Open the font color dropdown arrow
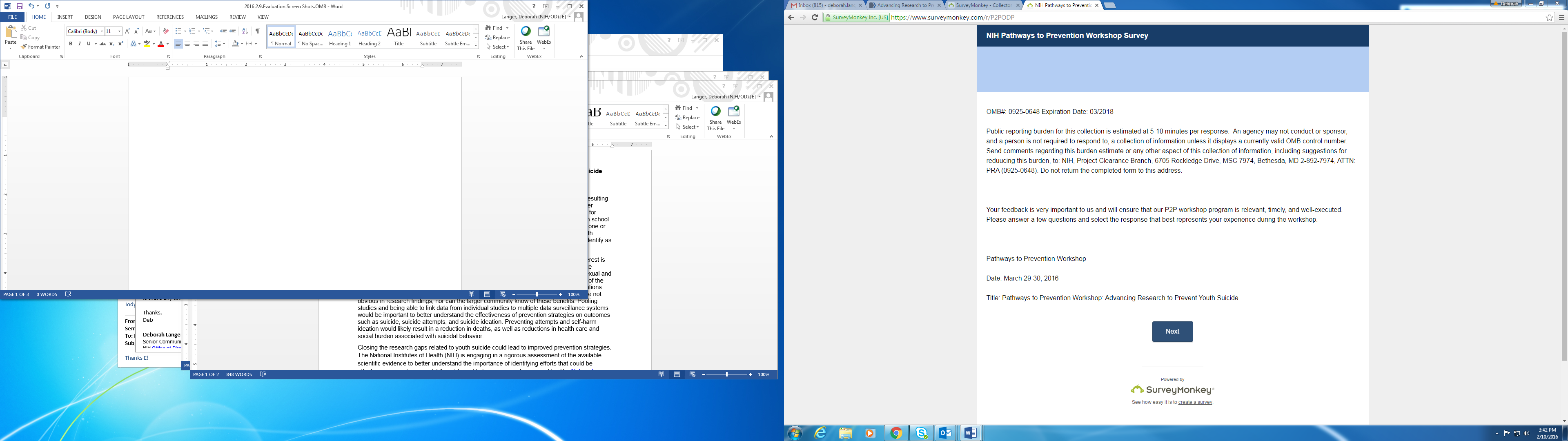Image resolution: width=1568 pixels, height=441 pixels. click(x=167, y=45)
